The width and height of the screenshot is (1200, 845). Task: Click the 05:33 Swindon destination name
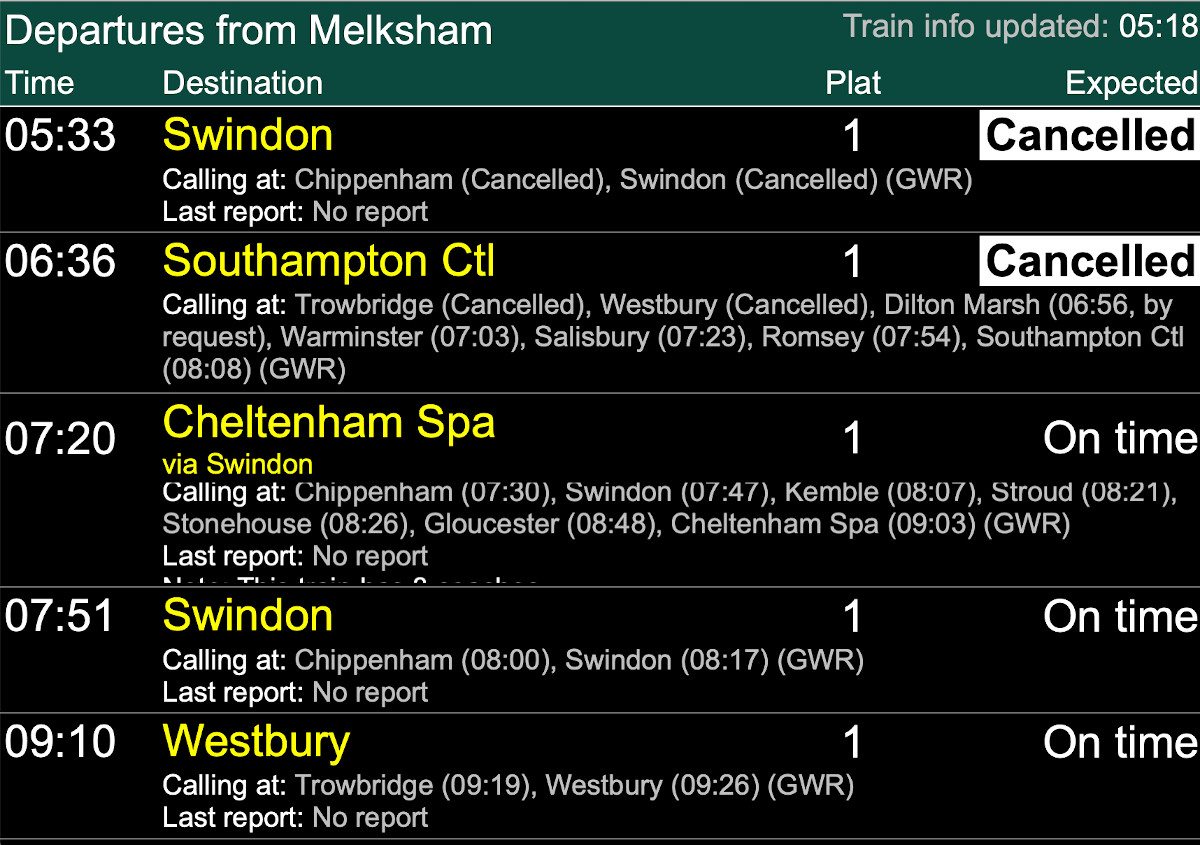point(248,135)
